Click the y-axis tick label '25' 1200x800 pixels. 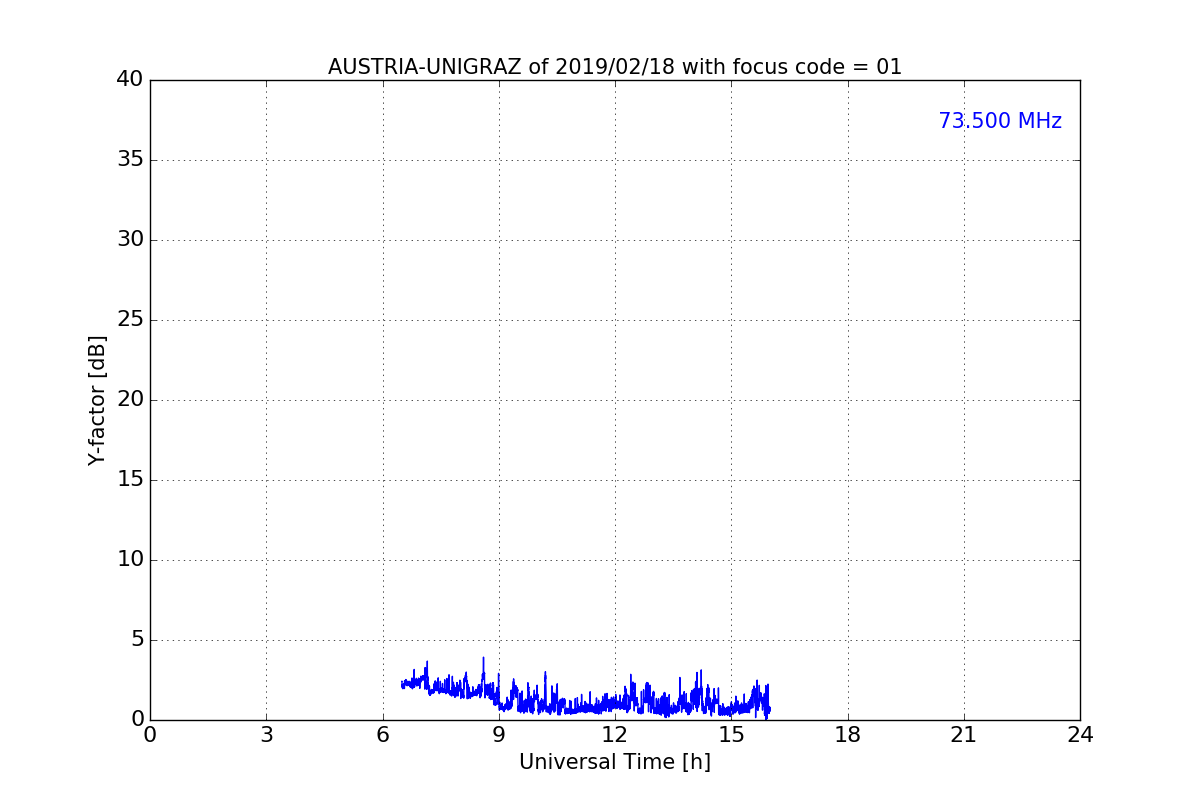(130, 319)
